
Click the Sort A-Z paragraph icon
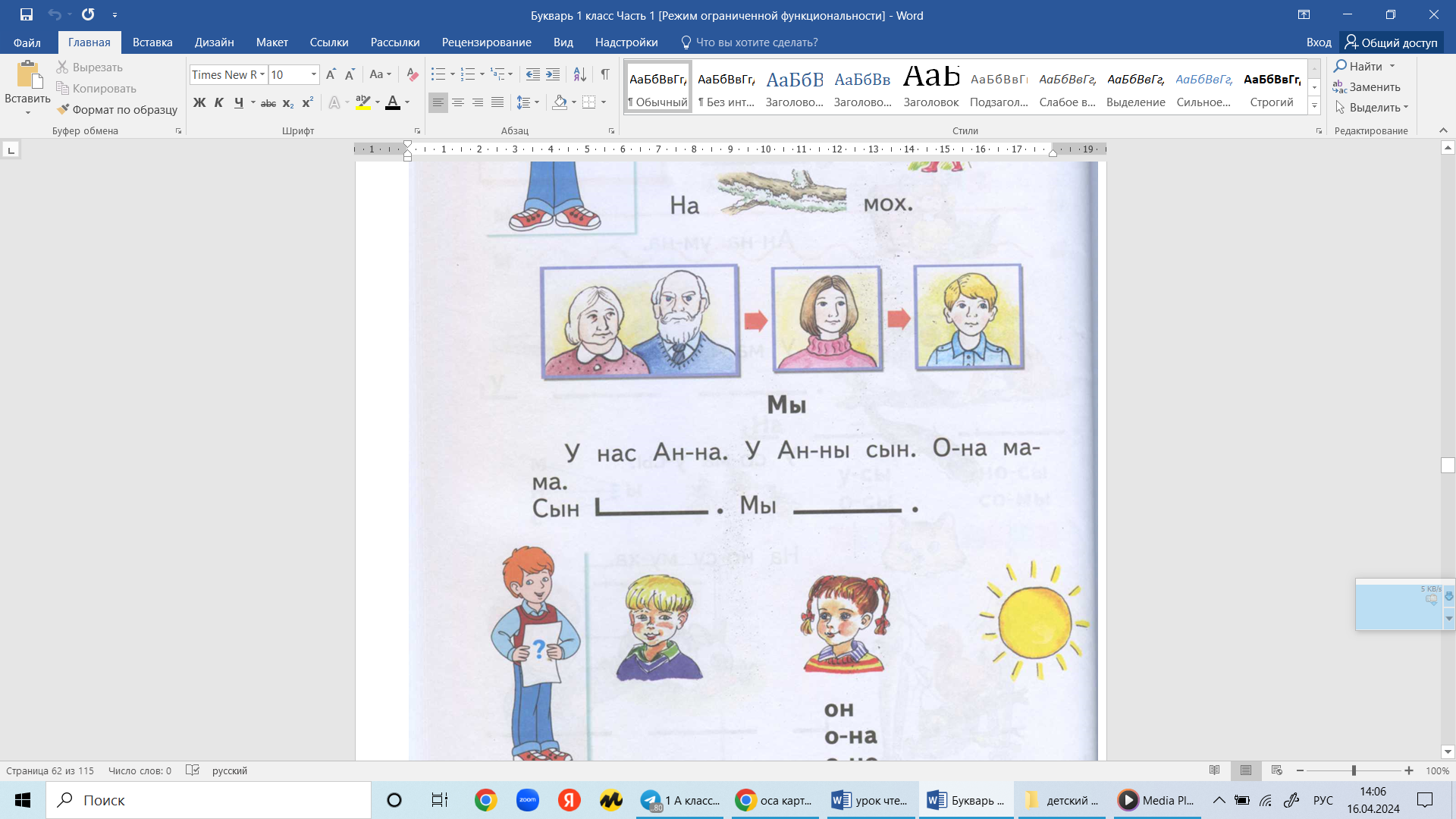[x=579, y=74]
